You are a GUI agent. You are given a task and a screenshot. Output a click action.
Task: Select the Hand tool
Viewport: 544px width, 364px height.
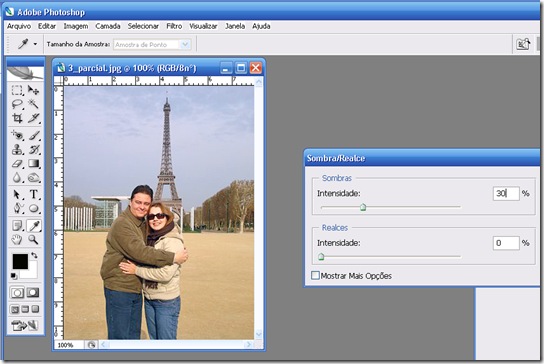pos(17,239)
